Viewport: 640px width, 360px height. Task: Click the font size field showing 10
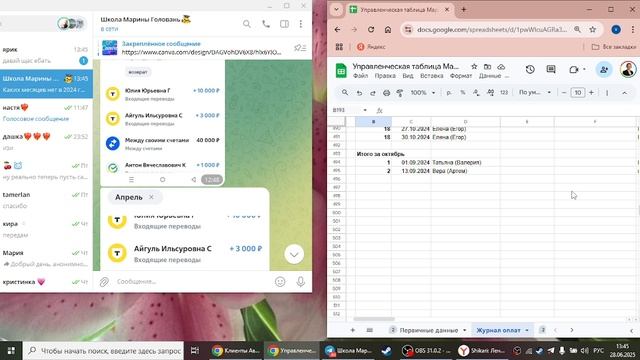point(578,93)
